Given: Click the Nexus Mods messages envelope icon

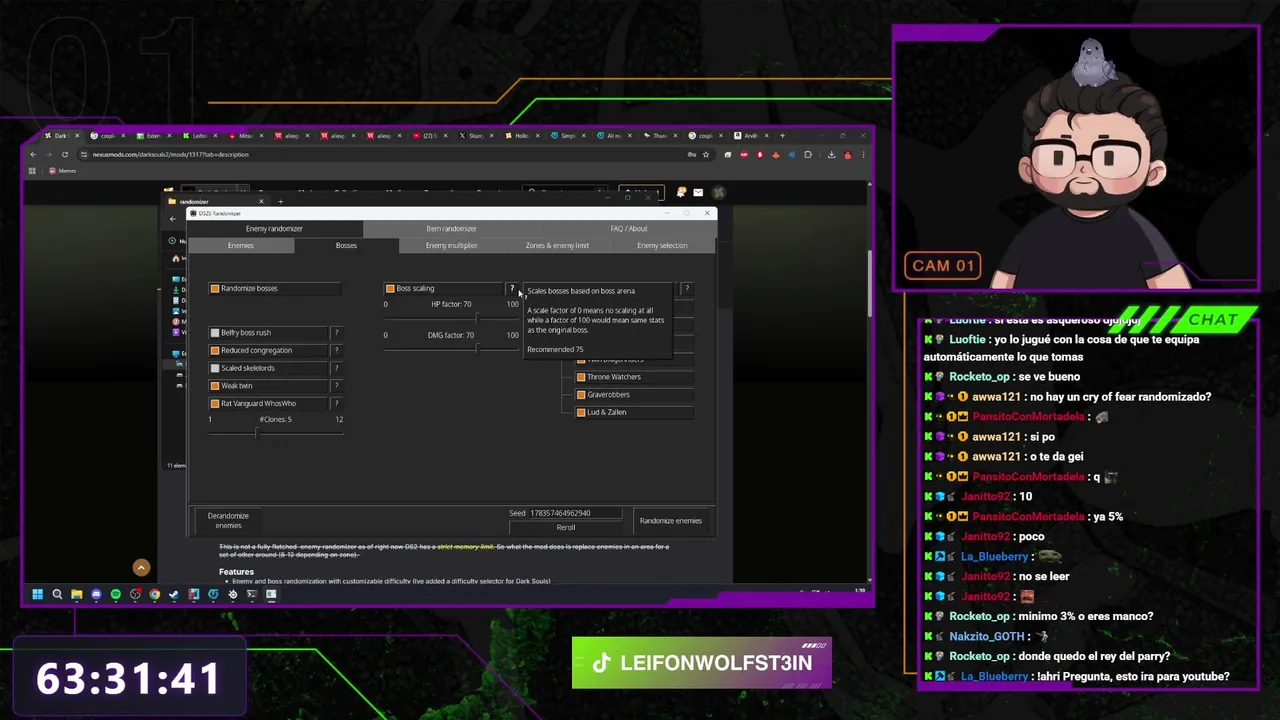Looking at the screenshot, I should click(x=698, y=192).
